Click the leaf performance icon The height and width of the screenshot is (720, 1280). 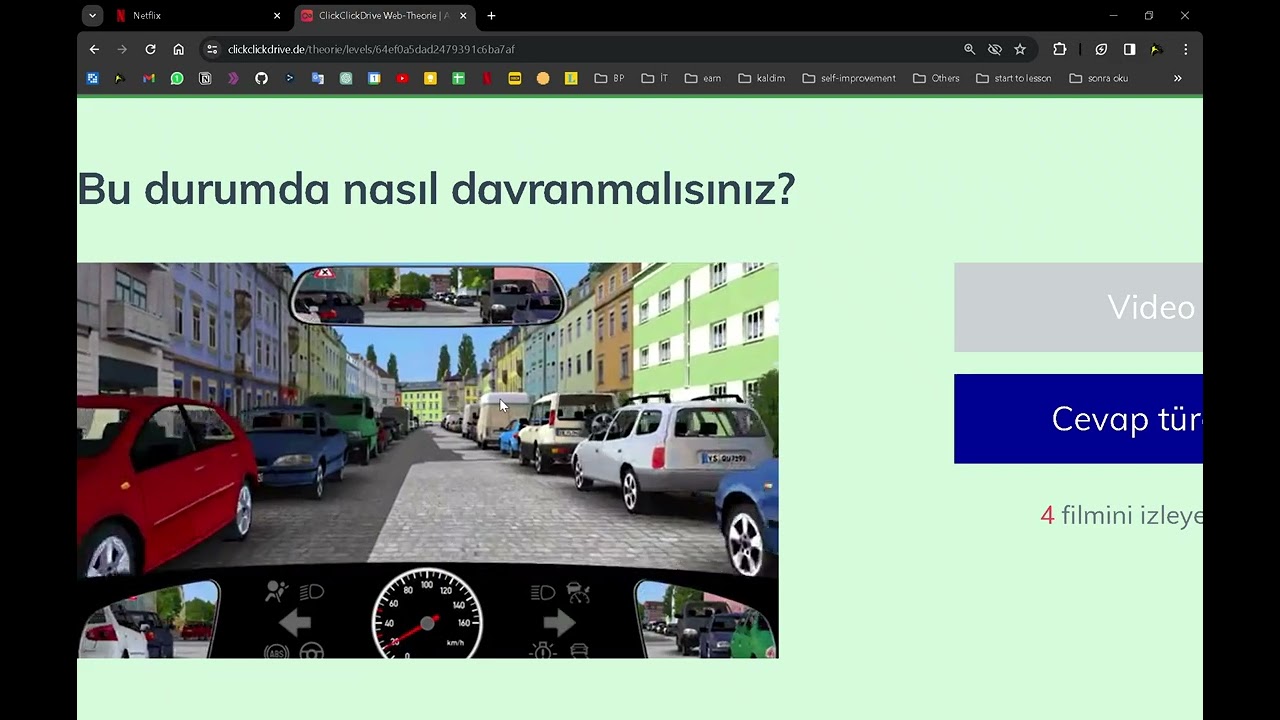coord(1101,49)
